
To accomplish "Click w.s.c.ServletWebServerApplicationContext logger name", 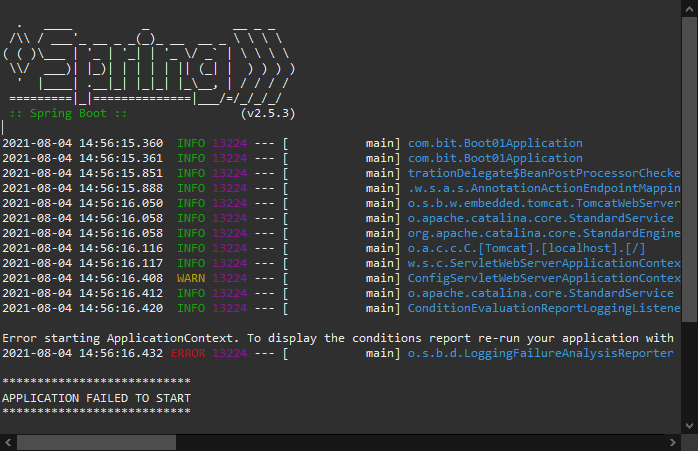I will pos(544,263).
